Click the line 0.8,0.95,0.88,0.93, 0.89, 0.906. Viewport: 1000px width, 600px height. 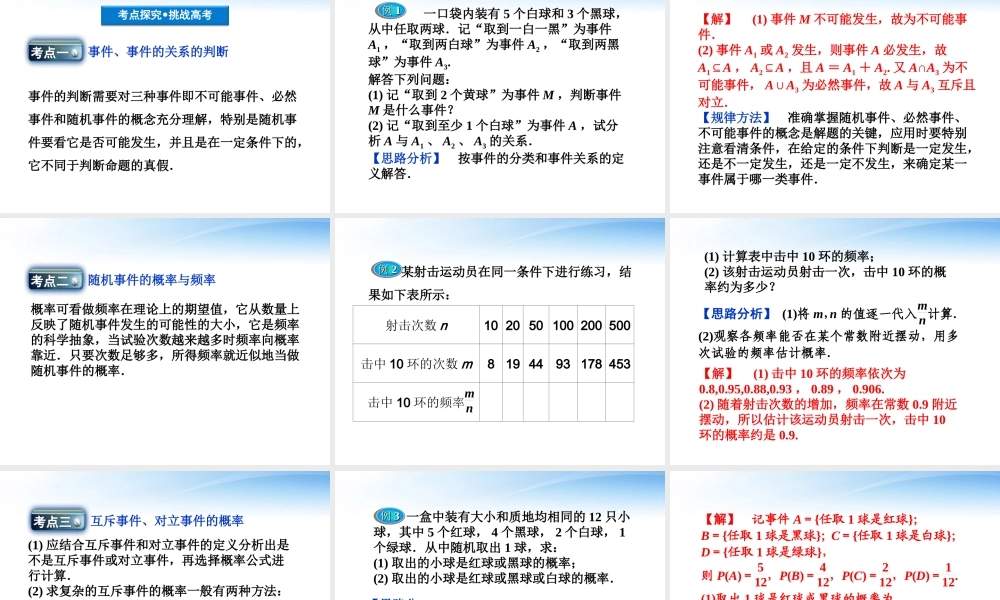pos(791,389)
